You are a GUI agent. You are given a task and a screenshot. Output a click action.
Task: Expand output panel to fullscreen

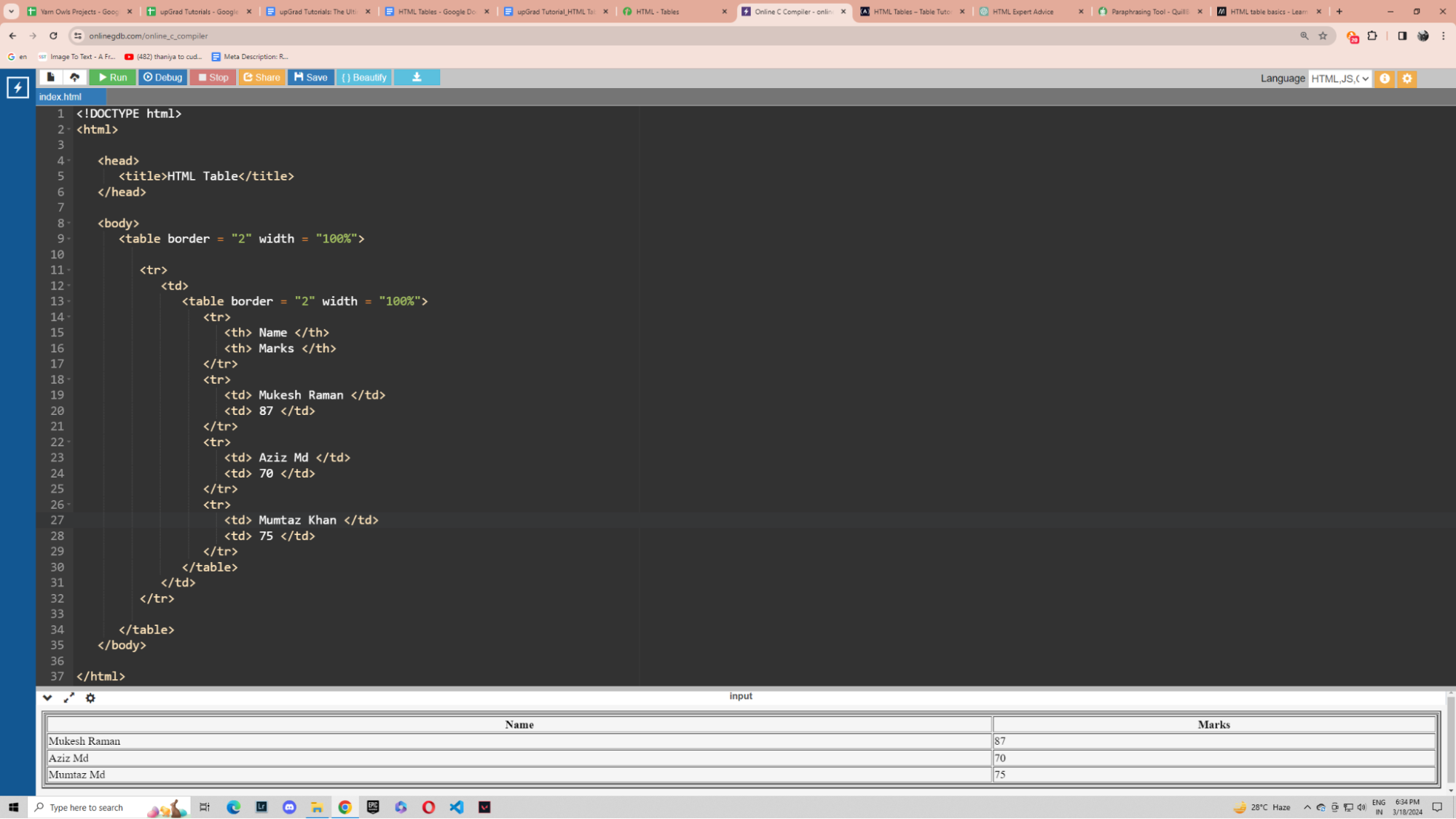point(69,698)
